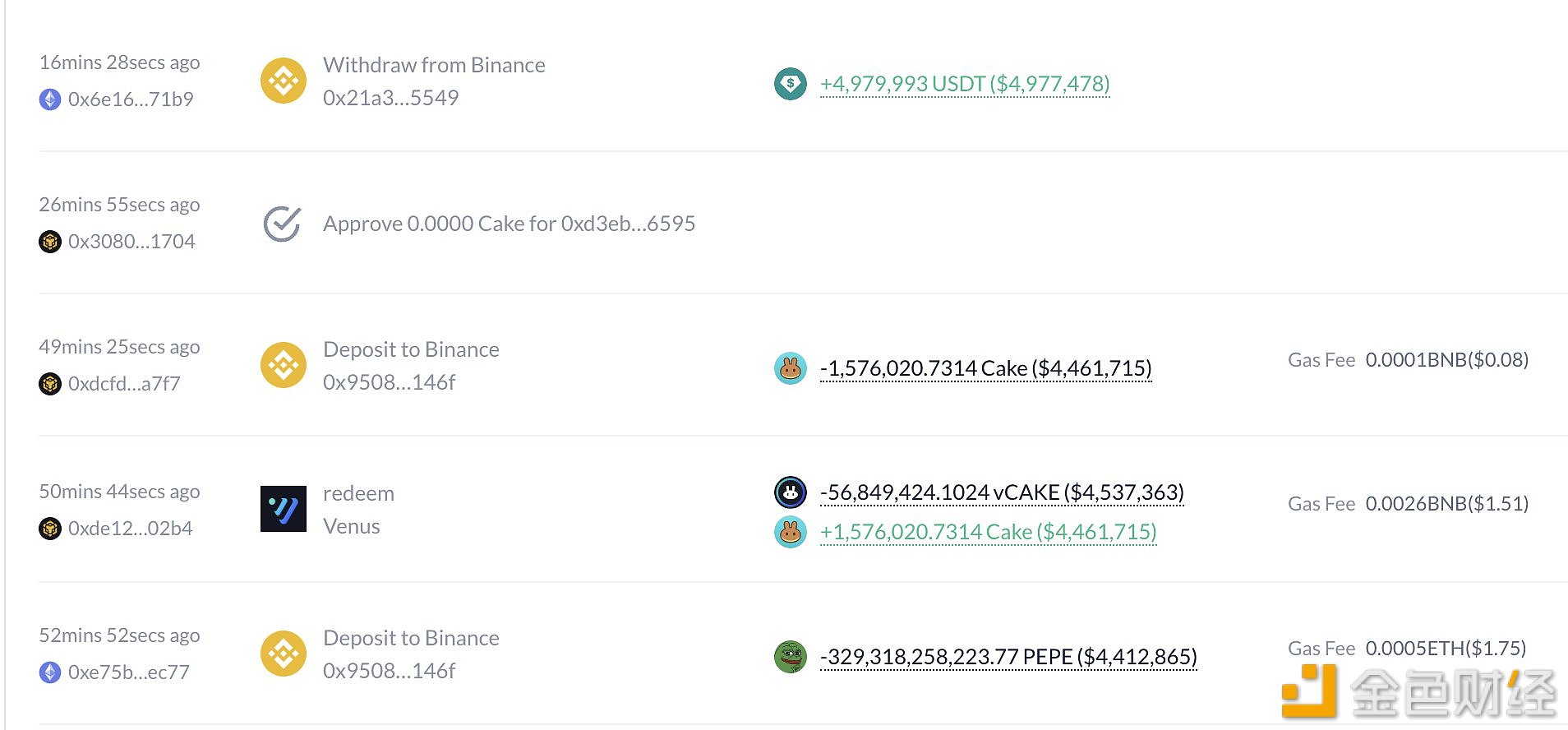Click the vCAKE token icon

[791, 492]
